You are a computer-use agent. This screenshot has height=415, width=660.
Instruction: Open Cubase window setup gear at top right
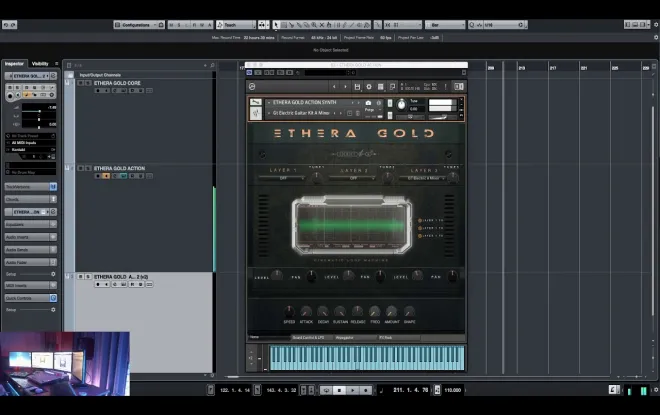coord(656,25)
